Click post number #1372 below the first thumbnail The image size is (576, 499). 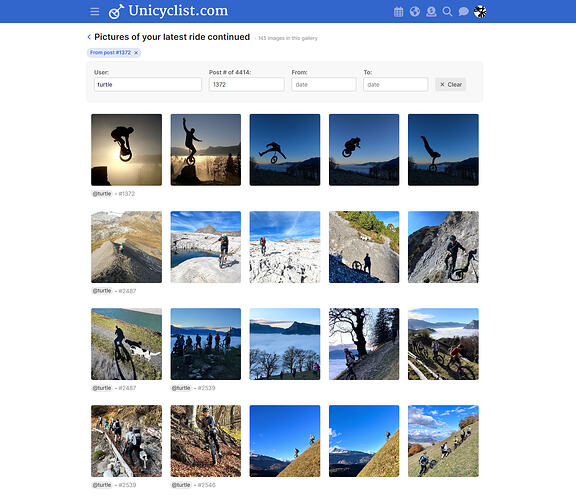click(x=127, y=194)
